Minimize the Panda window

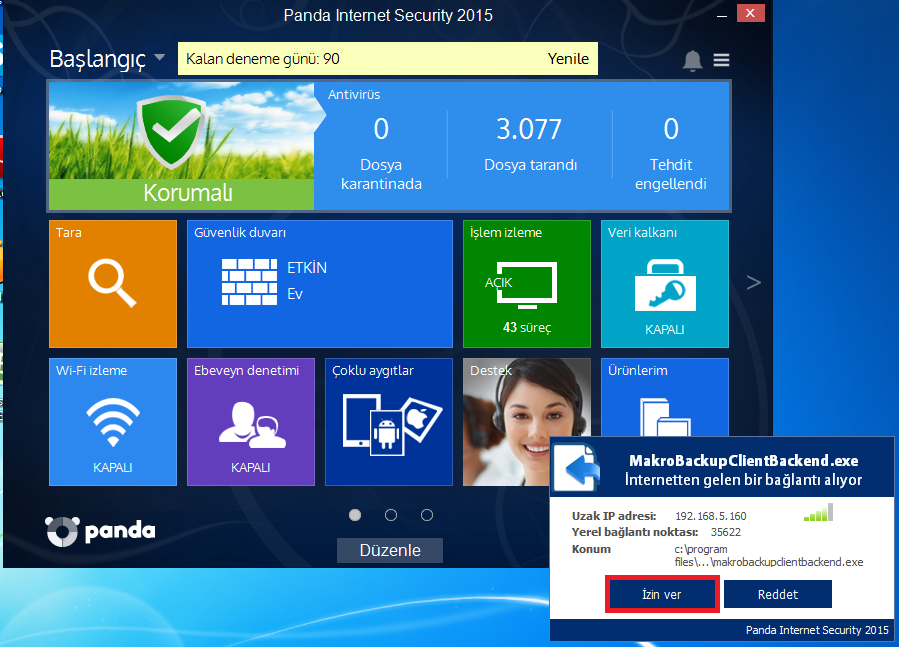click(x=722, y=15)
